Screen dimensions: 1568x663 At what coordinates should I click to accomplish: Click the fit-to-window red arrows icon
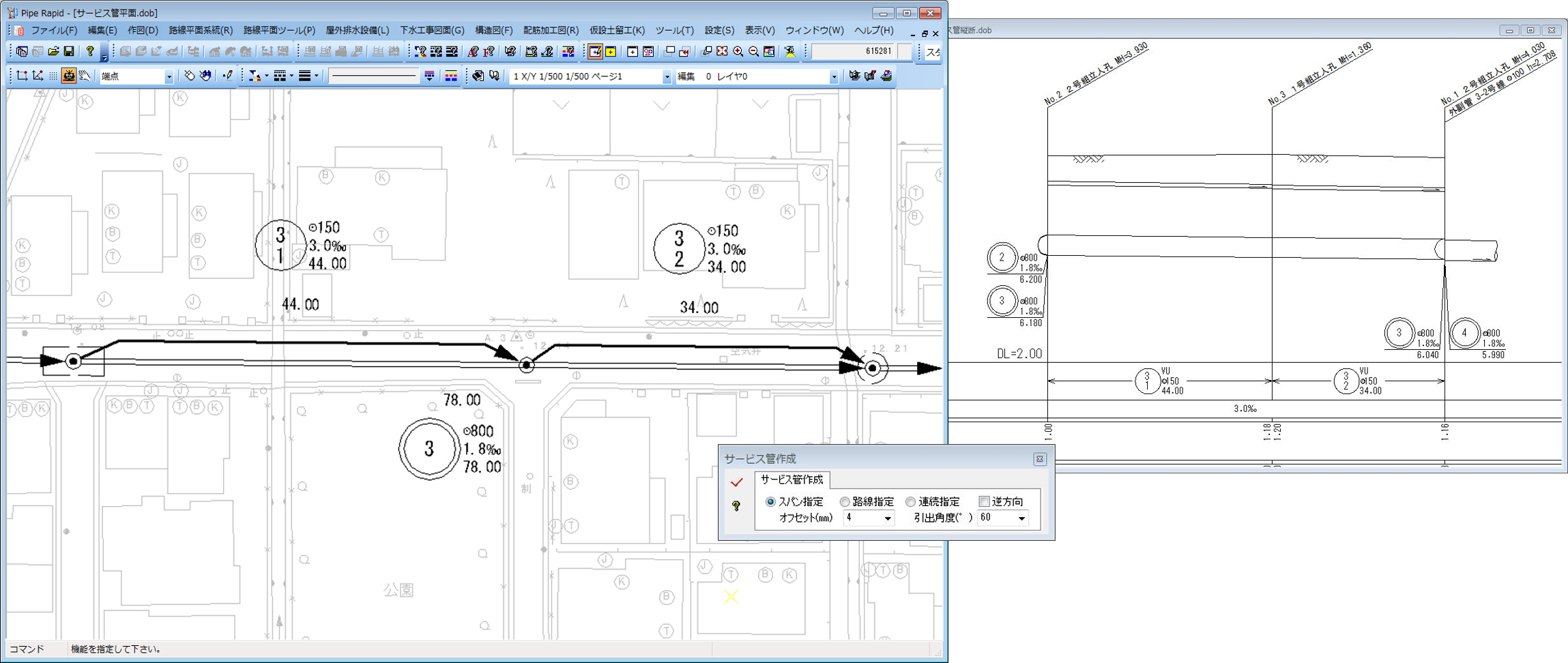[722, 52]
